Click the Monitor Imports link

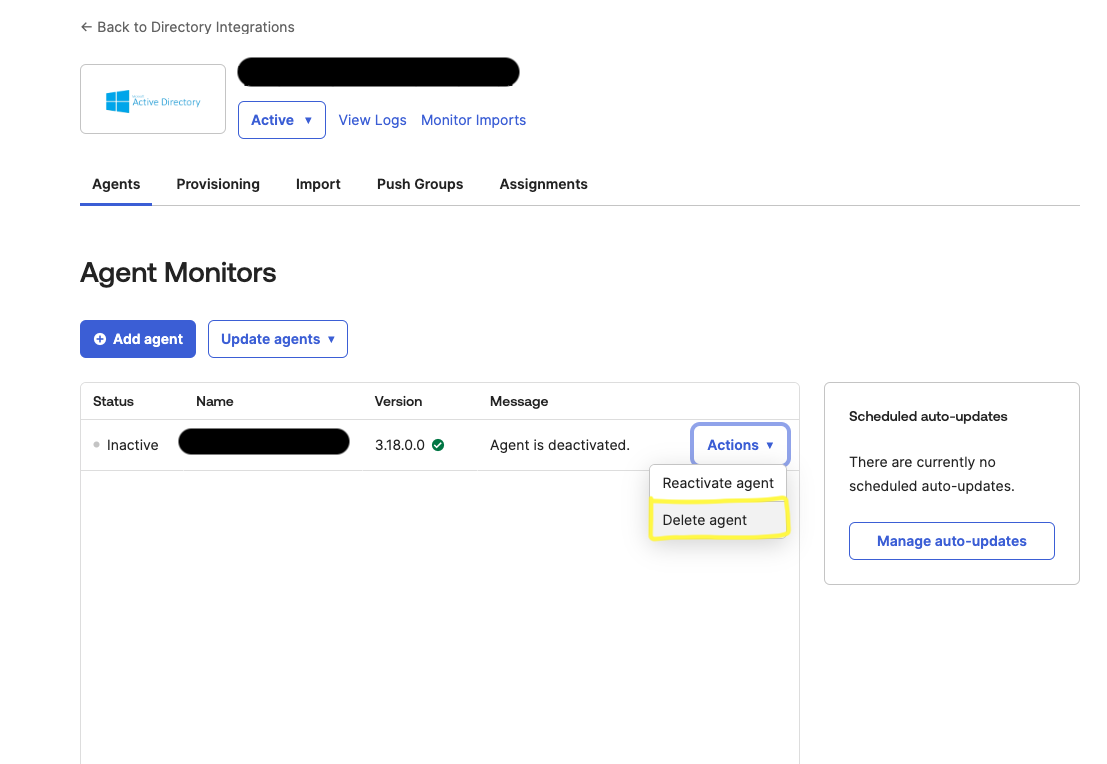473,120
